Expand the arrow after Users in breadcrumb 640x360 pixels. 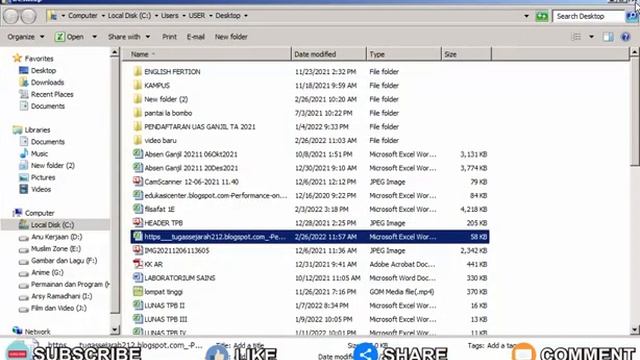tap(184, 16)
